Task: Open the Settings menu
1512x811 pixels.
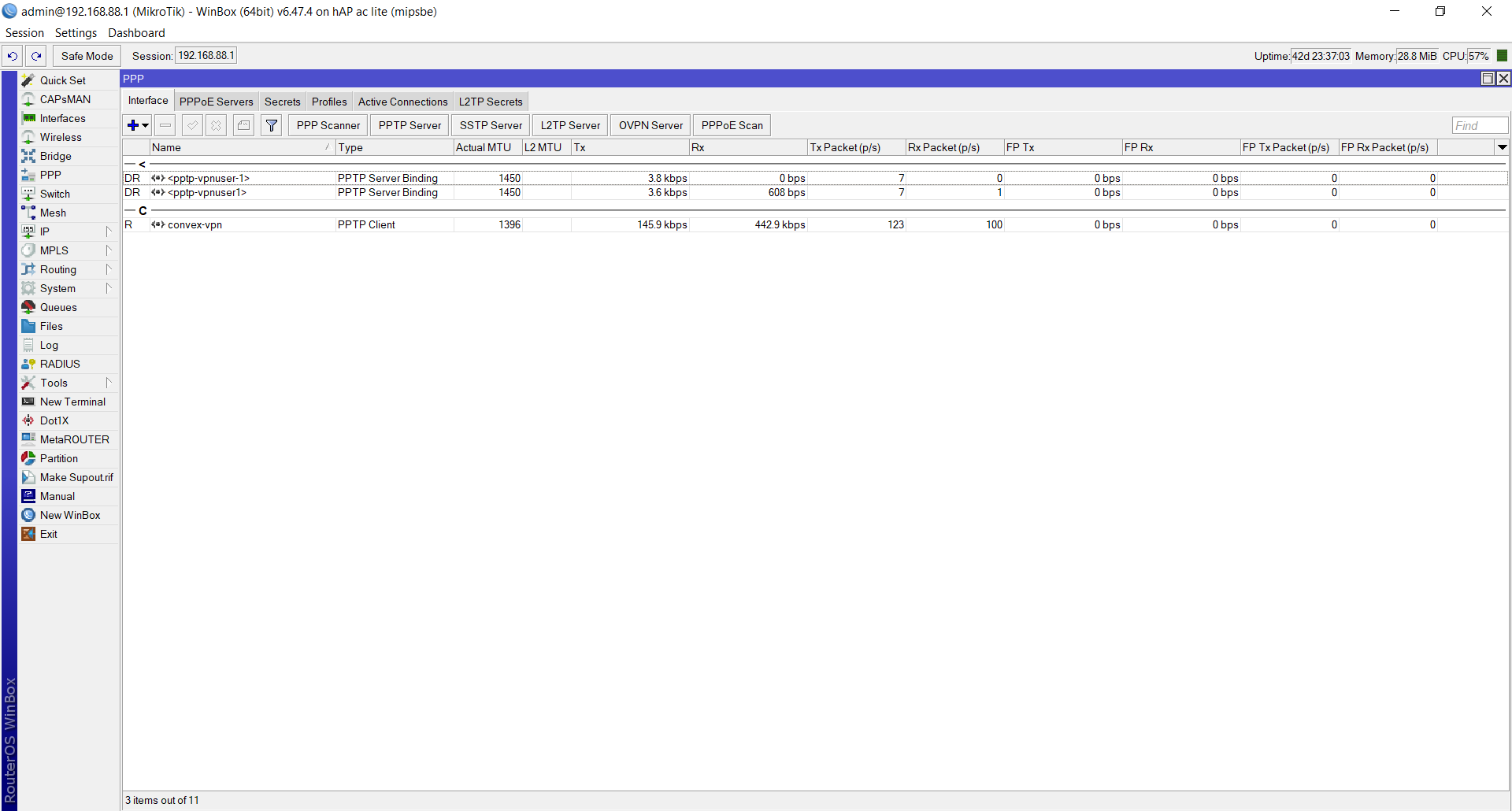Action: coord(76,33)
